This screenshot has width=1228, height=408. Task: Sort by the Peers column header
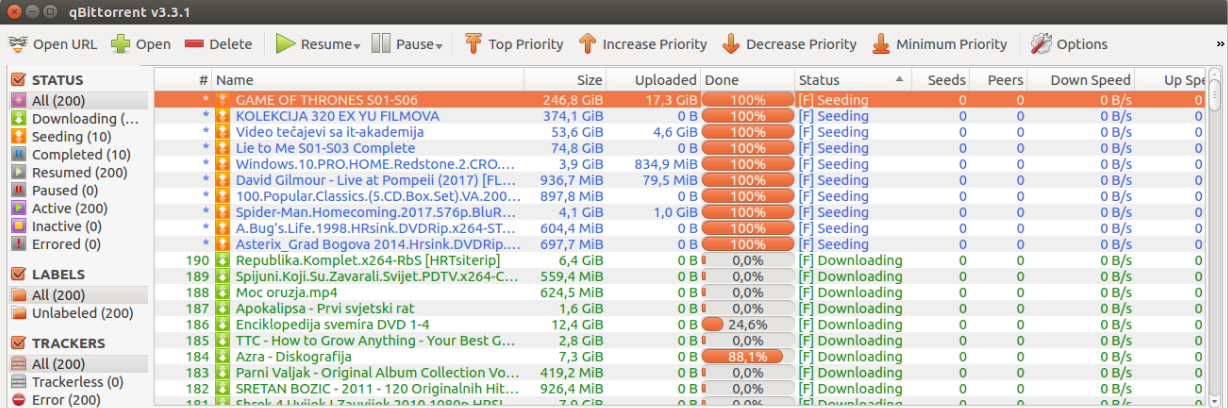[x=999, y=80]
